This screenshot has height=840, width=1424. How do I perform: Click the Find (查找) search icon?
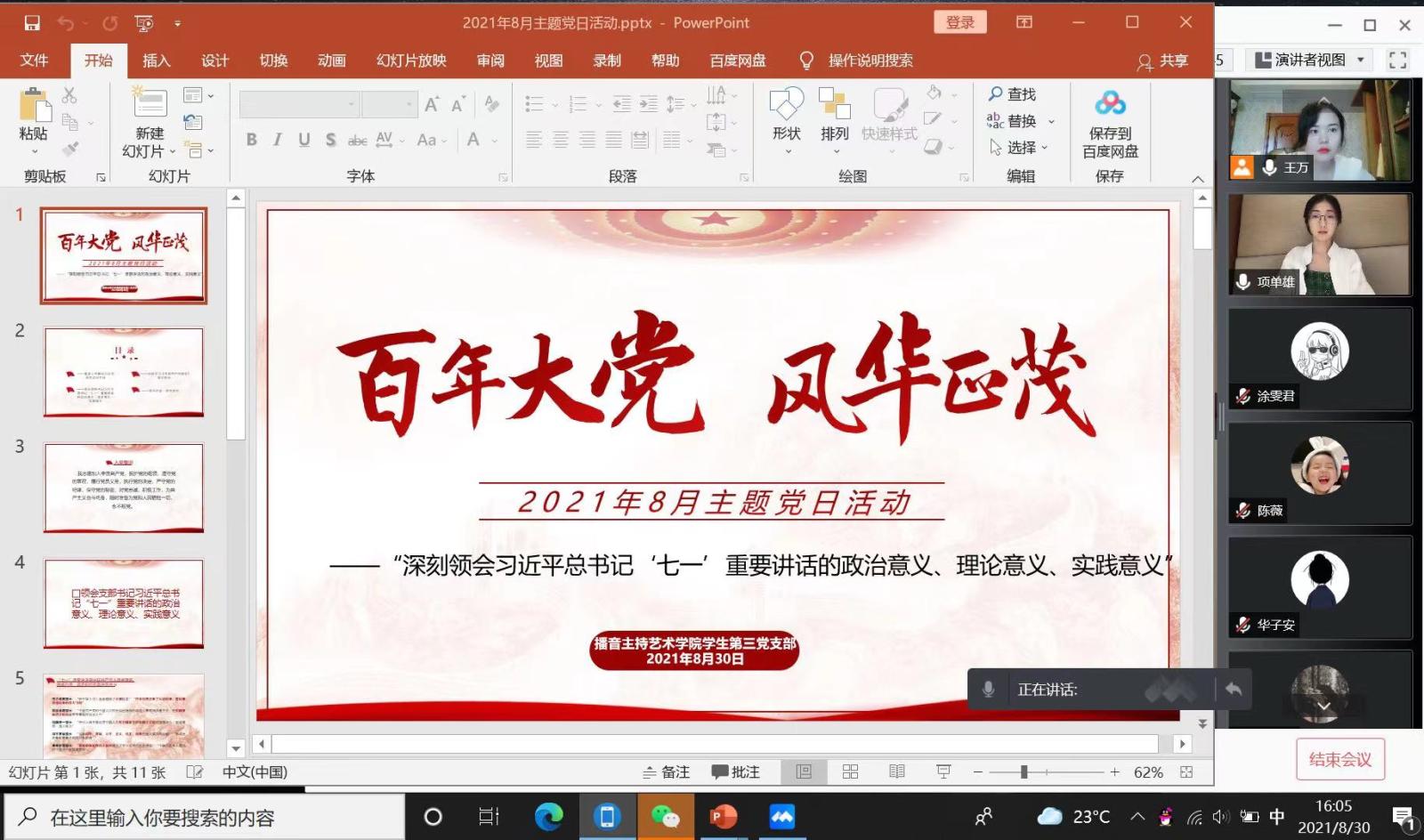point(996,94)
